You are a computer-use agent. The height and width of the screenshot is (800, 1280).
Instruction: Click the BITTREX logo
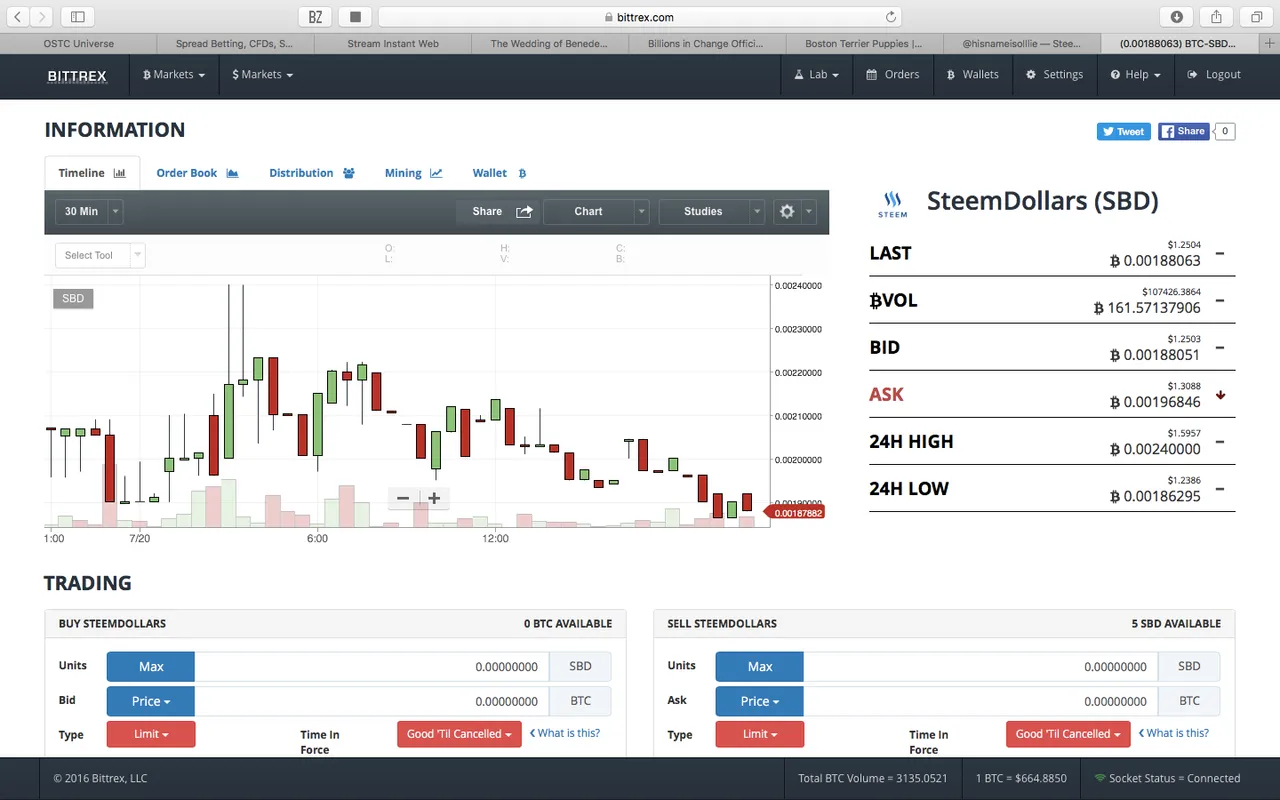coord(77,75)
